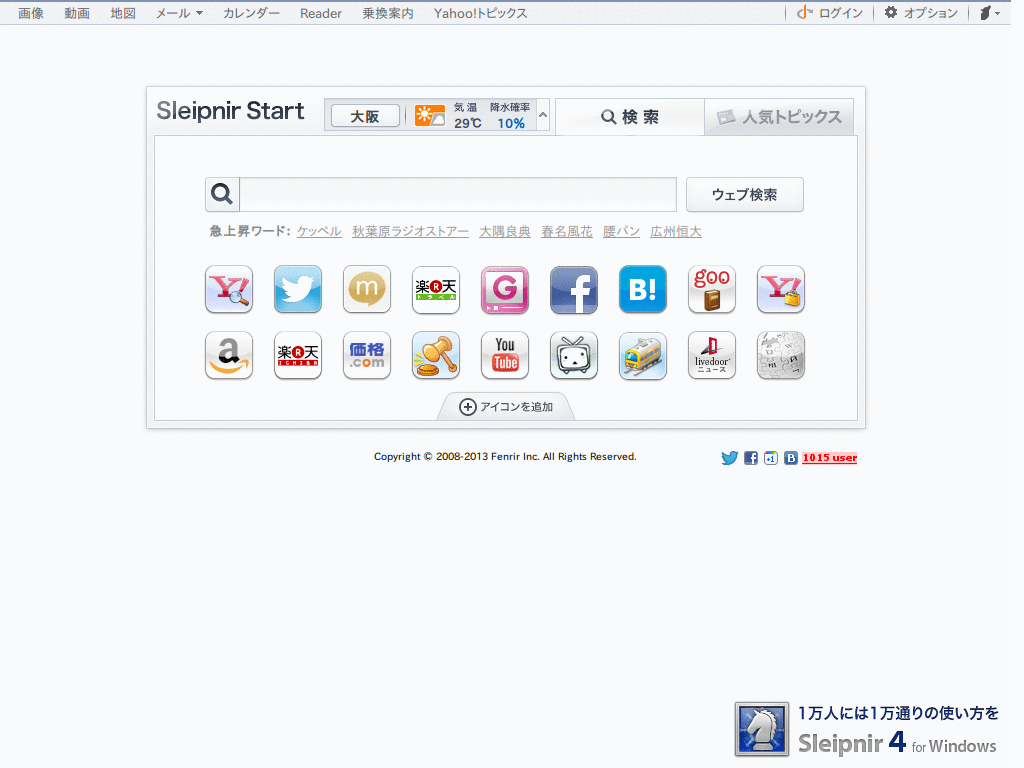This screenshot has height=768, width=1024.
Task: Click the Sleipnir 4 for Windows banner
Action: tap(867, 729)
